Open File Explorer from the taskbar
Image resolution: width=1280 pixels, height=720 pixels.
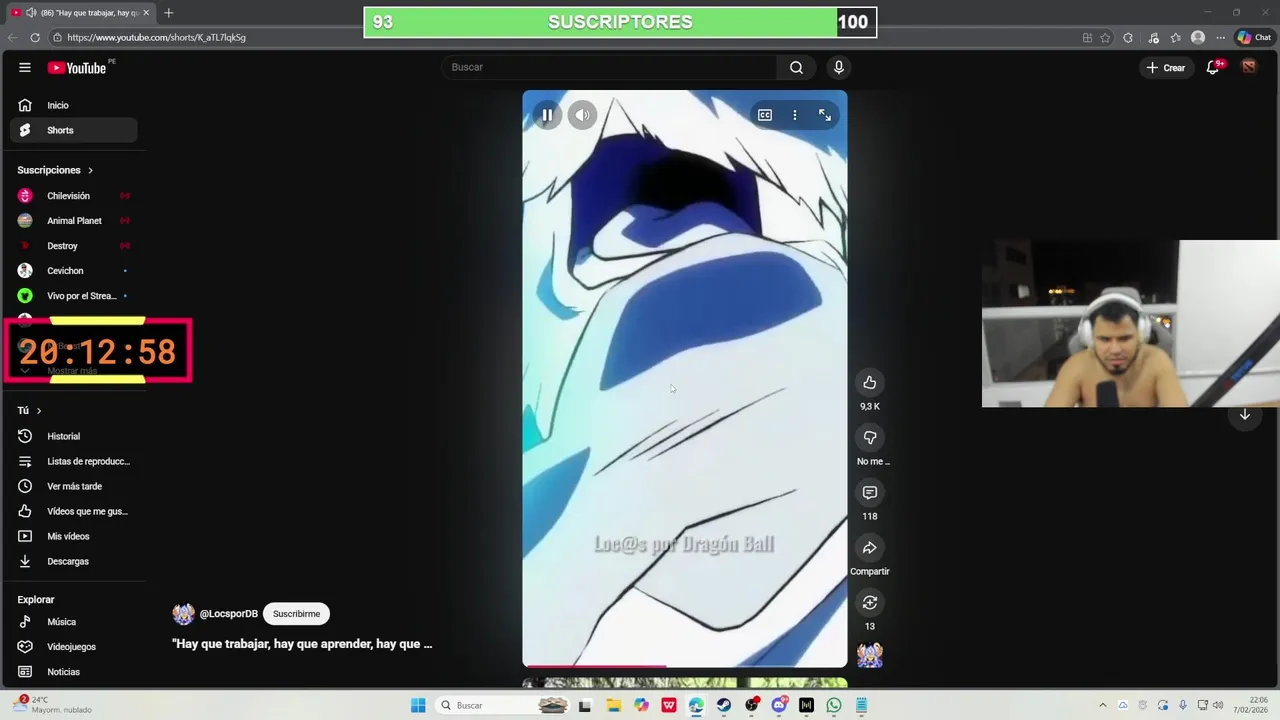click(613, 705)
